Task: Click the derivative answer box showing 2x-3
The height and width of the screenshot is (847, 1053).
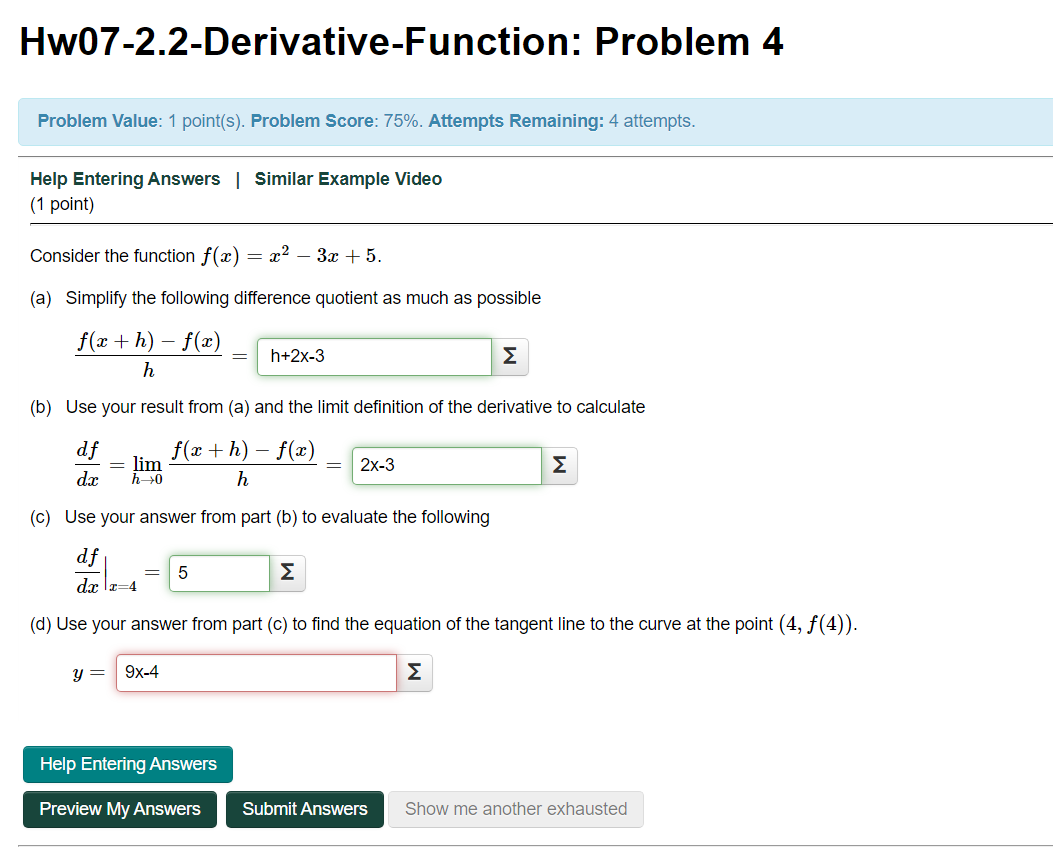Action: (x=446, y=465)
